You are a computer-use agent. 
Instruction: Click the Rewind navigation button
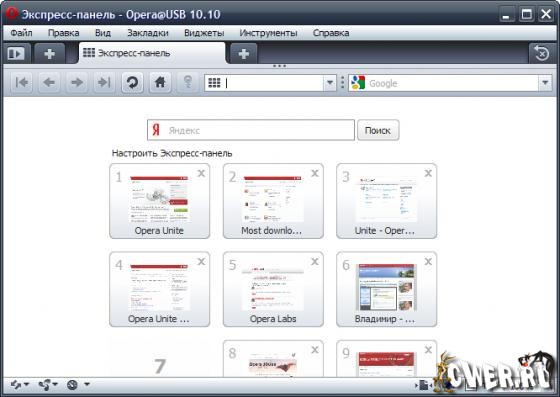pos(22,83)
